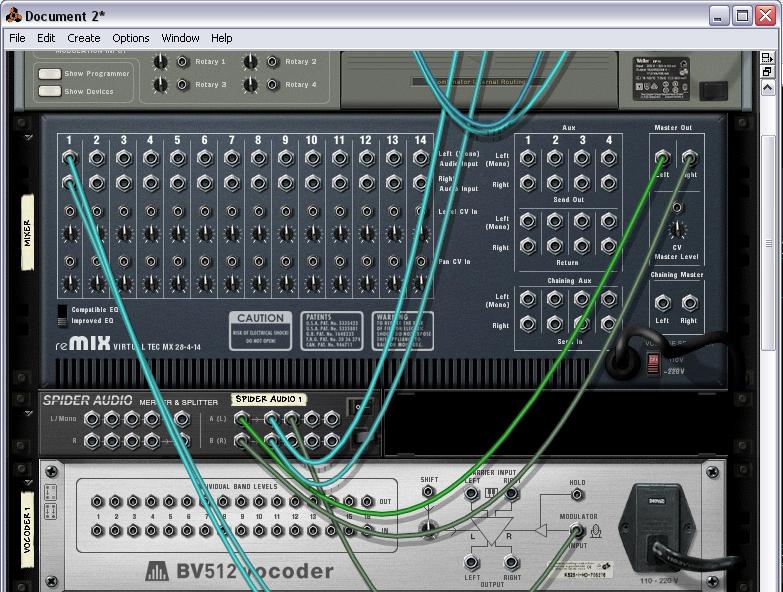Click Aux Return 2 left jack
Image resolution: width=783 pixels, height=592 pixels.
point(555,221)
